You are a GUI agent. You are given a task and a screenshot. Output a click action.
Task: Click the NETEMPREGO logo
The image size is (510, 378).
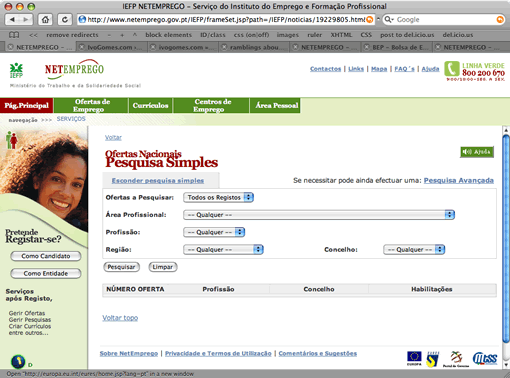tap(74, 69)
